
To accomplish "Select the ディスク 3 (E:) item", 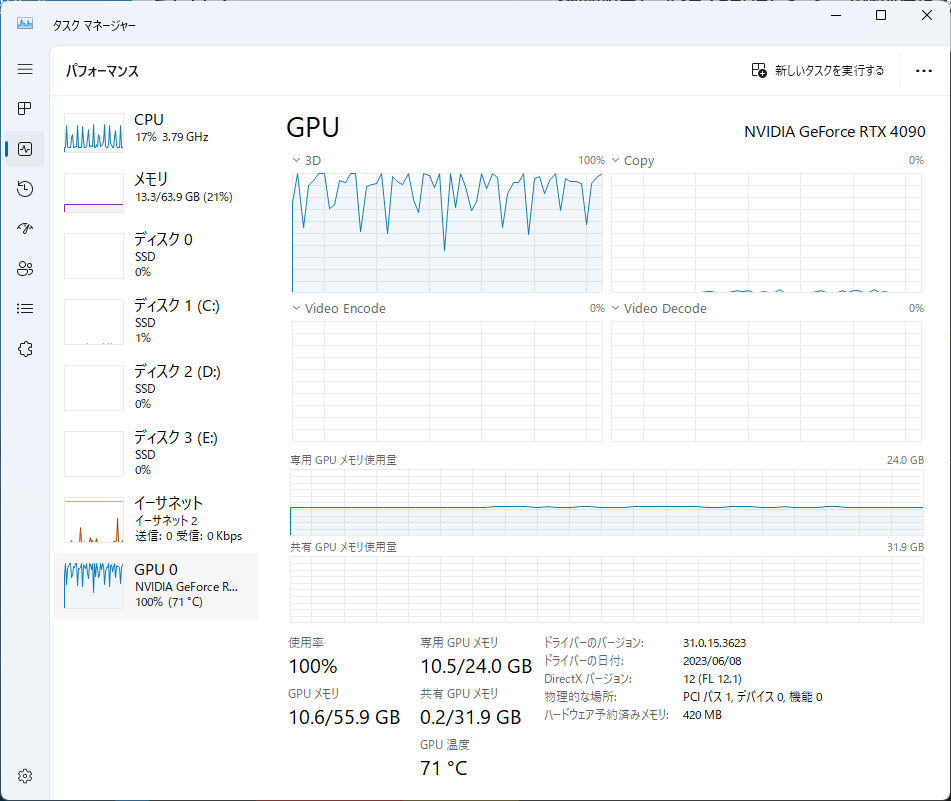I will (x=156, y=453).
